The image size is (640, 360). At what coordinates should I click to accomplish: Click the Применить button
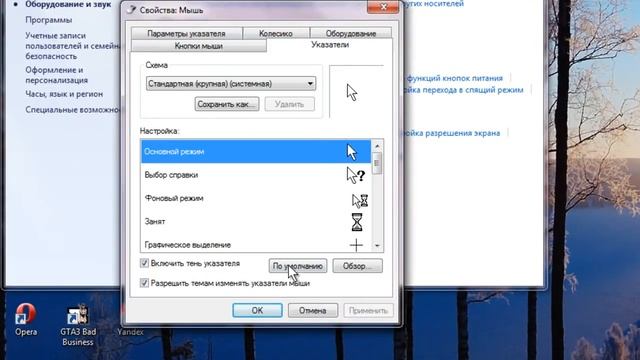(x=368, y=310)
